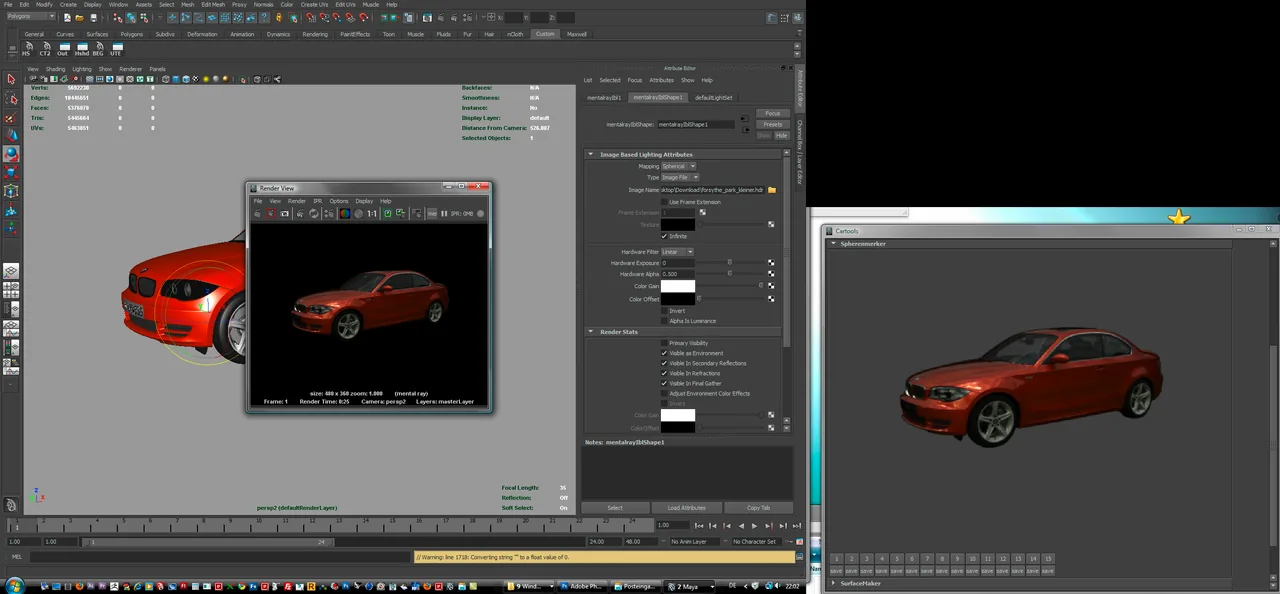Click the folder icon beside Image Name
The width and height of the screenshot is (1280, 594).
pos(772,190)
